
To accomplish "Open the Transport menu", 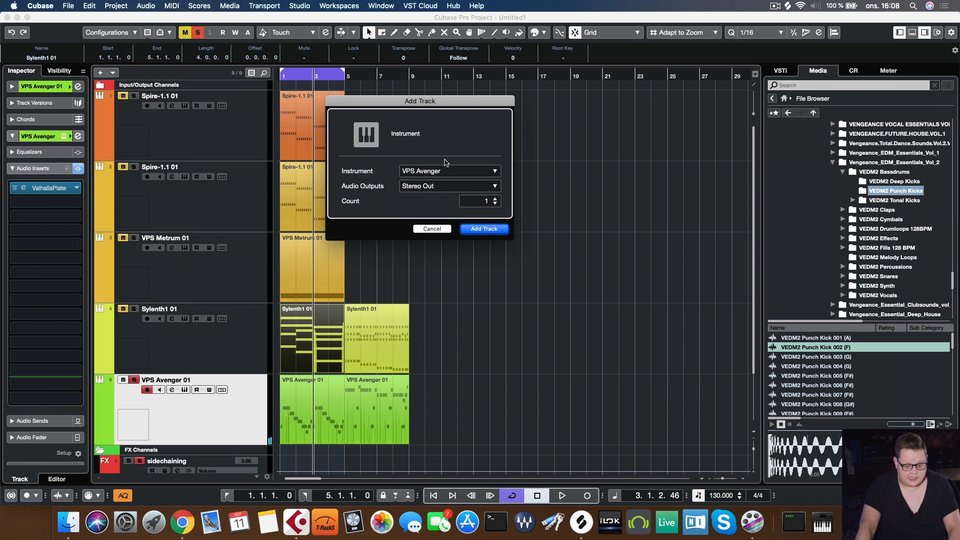I will 264,6.
